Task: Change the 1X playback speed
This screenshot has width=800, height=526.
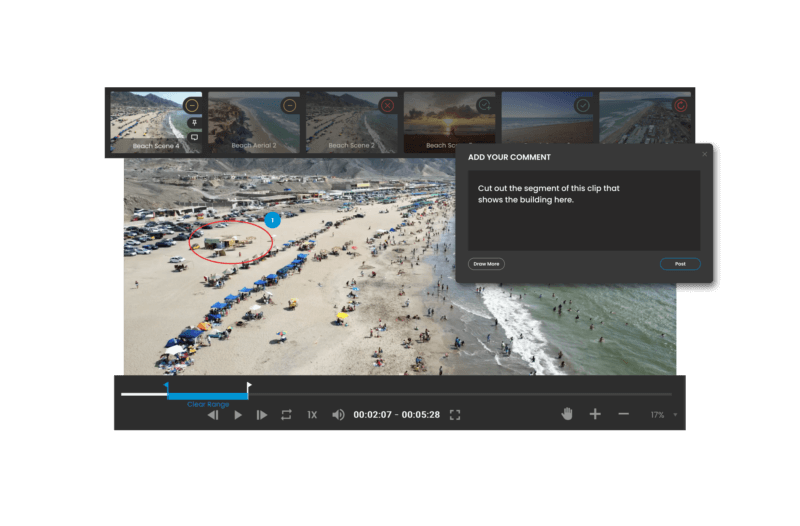Action: coord(312,415)
